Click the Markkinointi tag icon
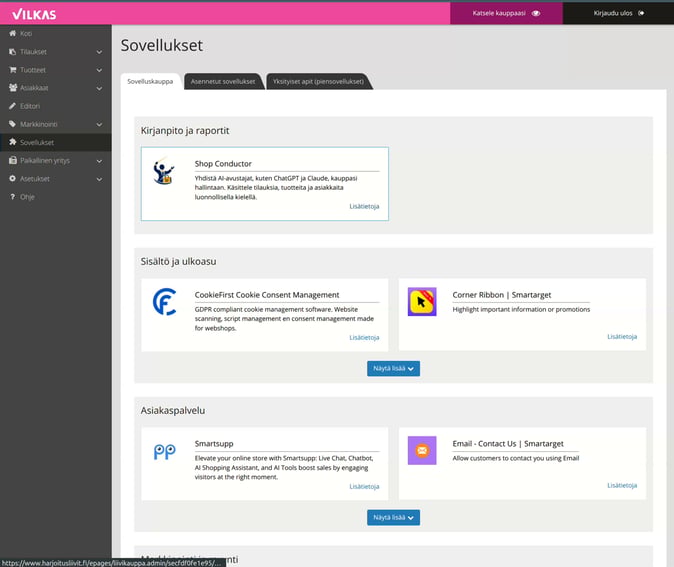 (x=12, y=124)
